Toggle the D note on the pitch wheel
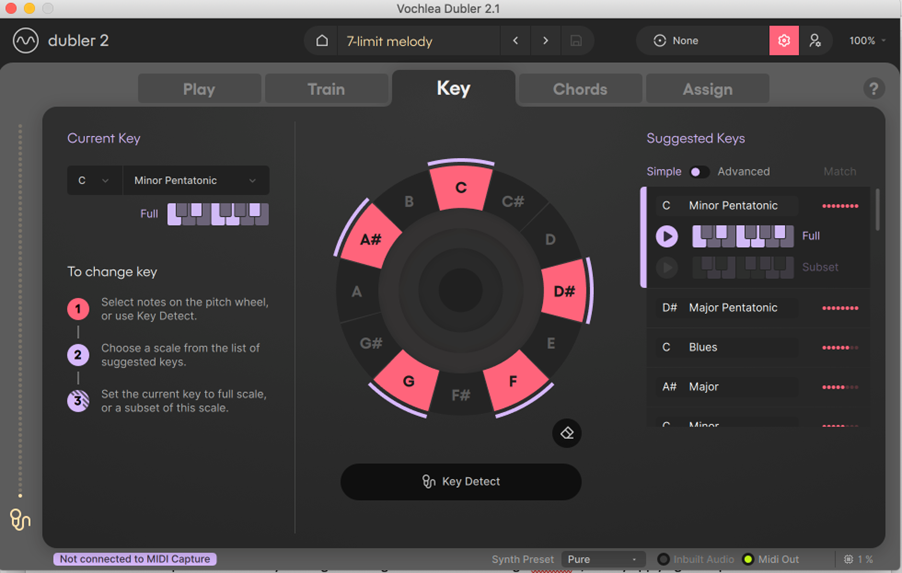Screen dimensions: 902x573 pyautogui.click(x=551, y=239)
